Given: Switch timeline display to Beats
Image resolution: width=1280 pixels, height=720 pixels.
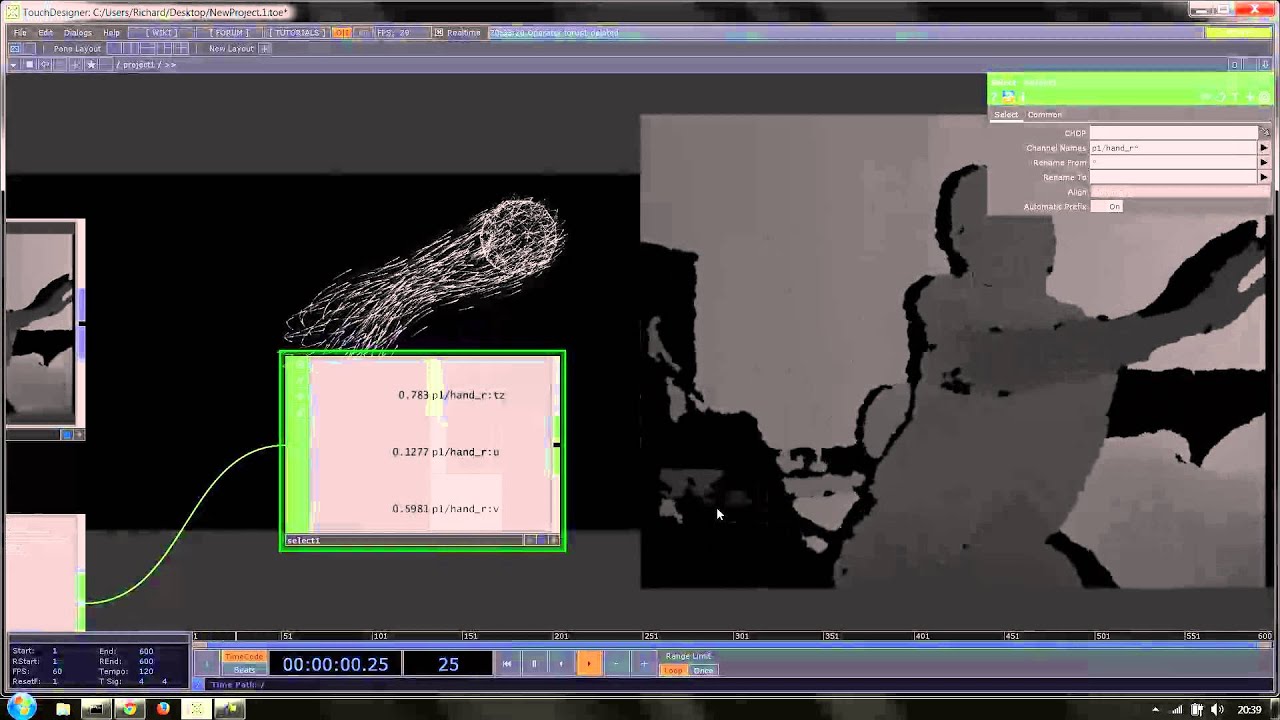Looking at the screenshot, I should tap(244, 670).
